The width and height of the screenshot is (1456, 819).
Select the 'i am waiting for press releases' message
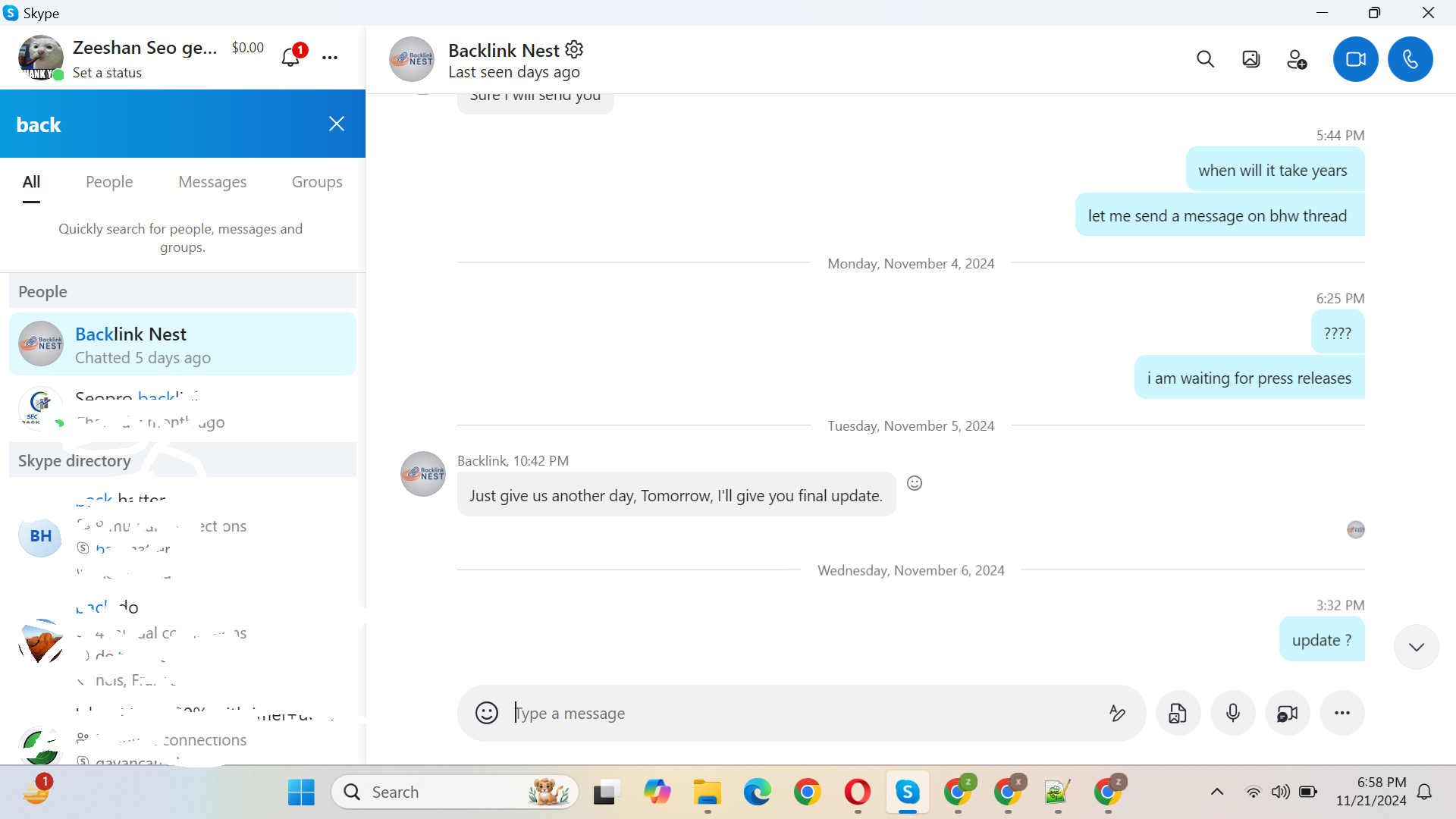click(1249, 378)
